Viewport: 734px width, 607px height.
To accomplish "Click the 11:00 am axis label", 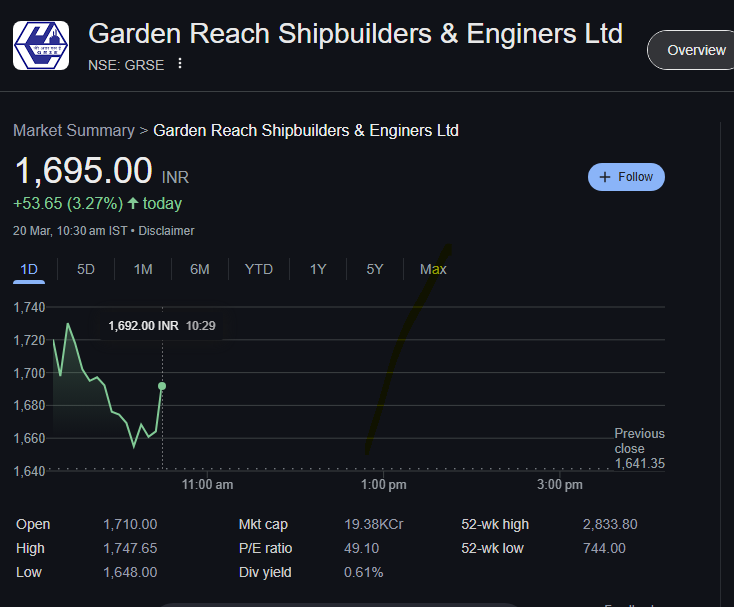I will 207,484.
